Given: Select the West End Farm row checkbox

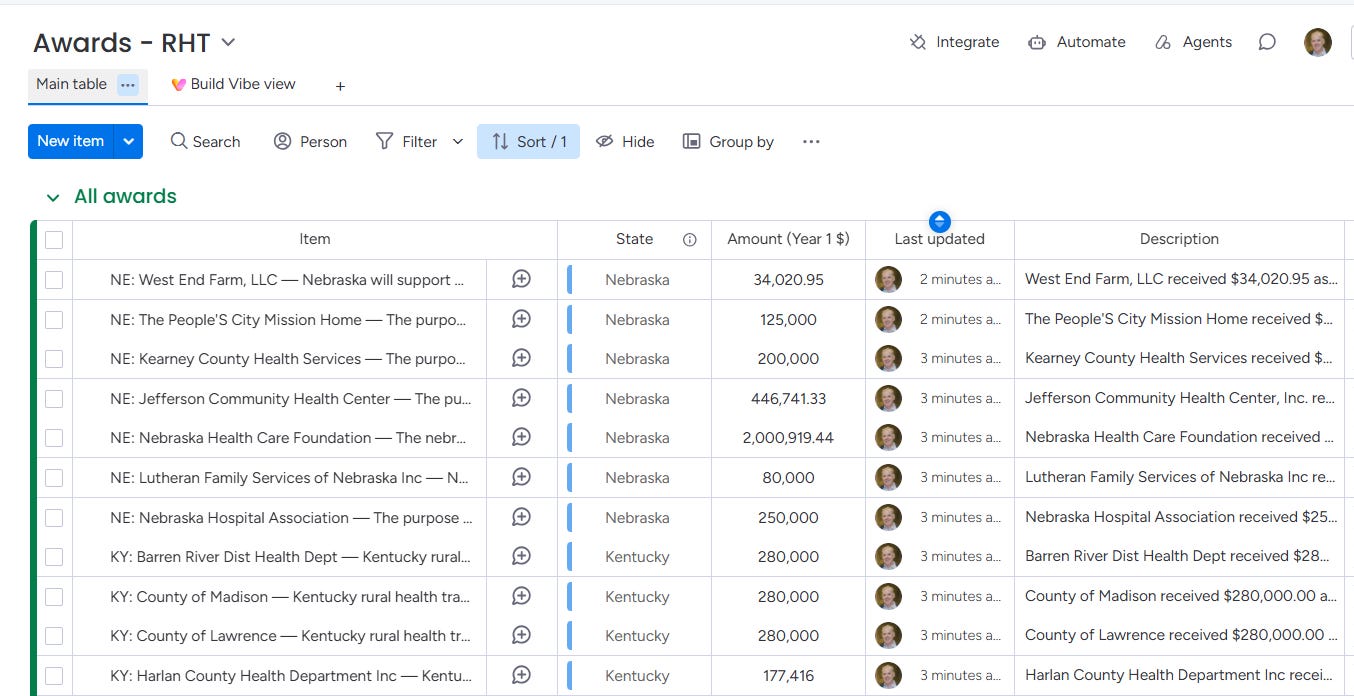Looking at the screenshot, I should click(x=54, y=280).
